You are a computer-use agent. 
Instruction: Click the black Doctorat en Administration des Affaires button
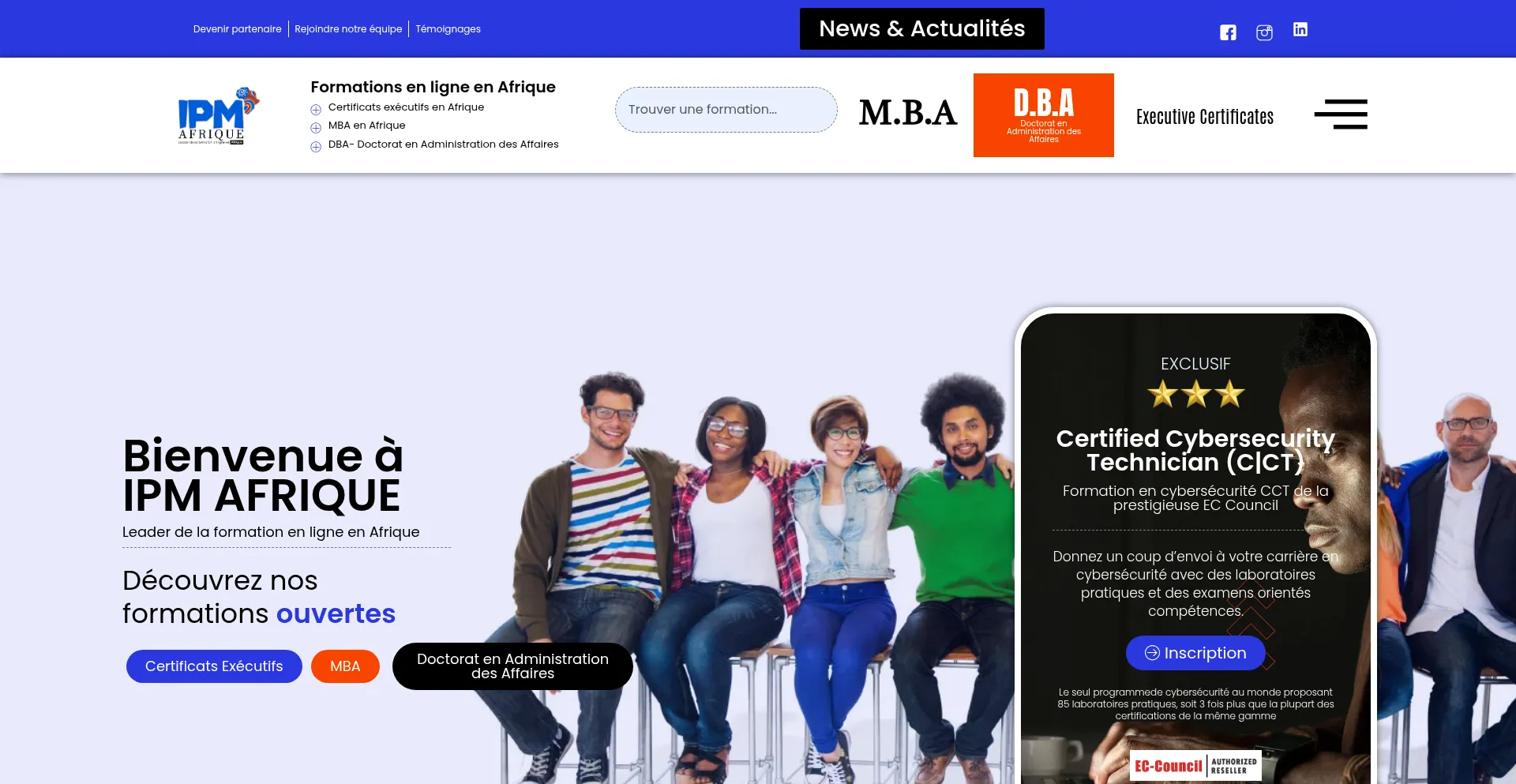click(512, 666)
